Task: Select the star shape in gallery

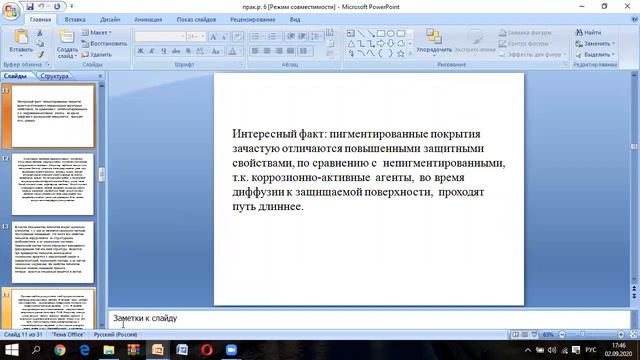Action: click(x=400, y=53)
